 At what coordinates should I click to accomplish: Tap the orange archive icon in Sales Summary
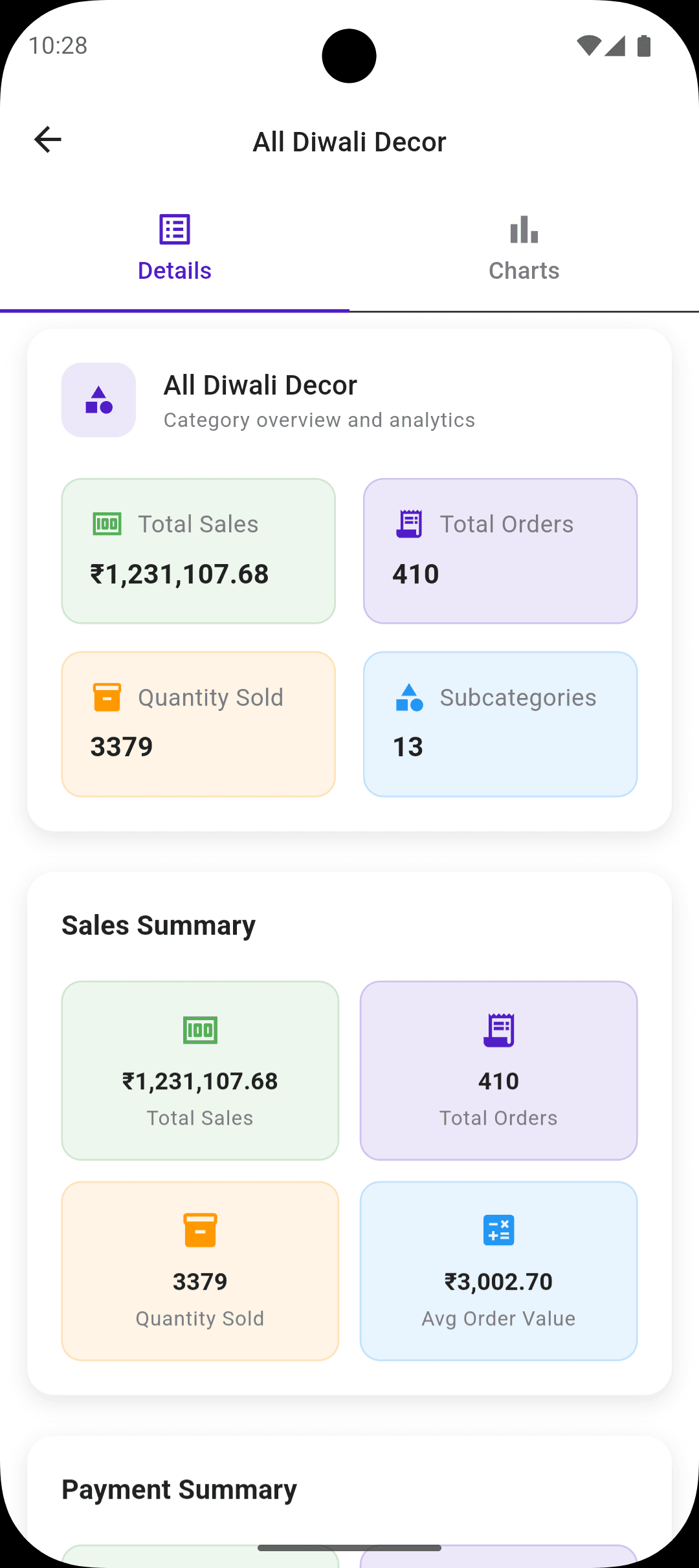point(200,1230)
